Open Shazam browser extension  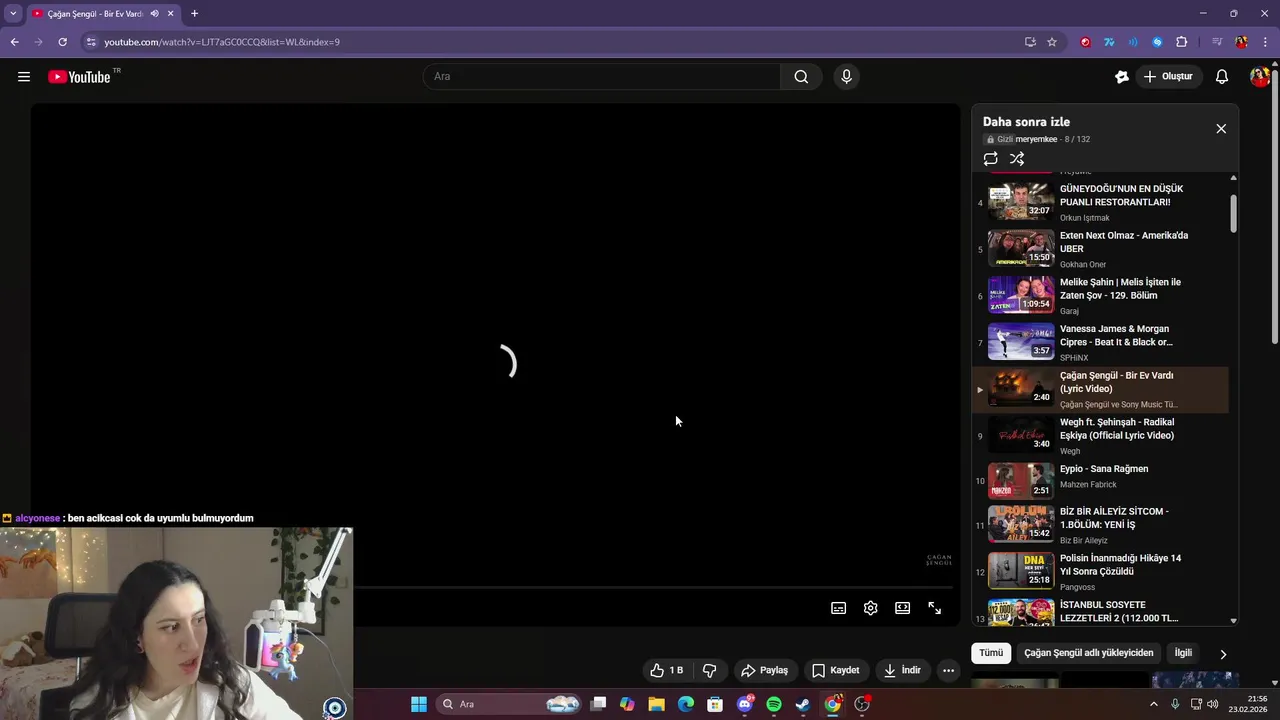1157,42
